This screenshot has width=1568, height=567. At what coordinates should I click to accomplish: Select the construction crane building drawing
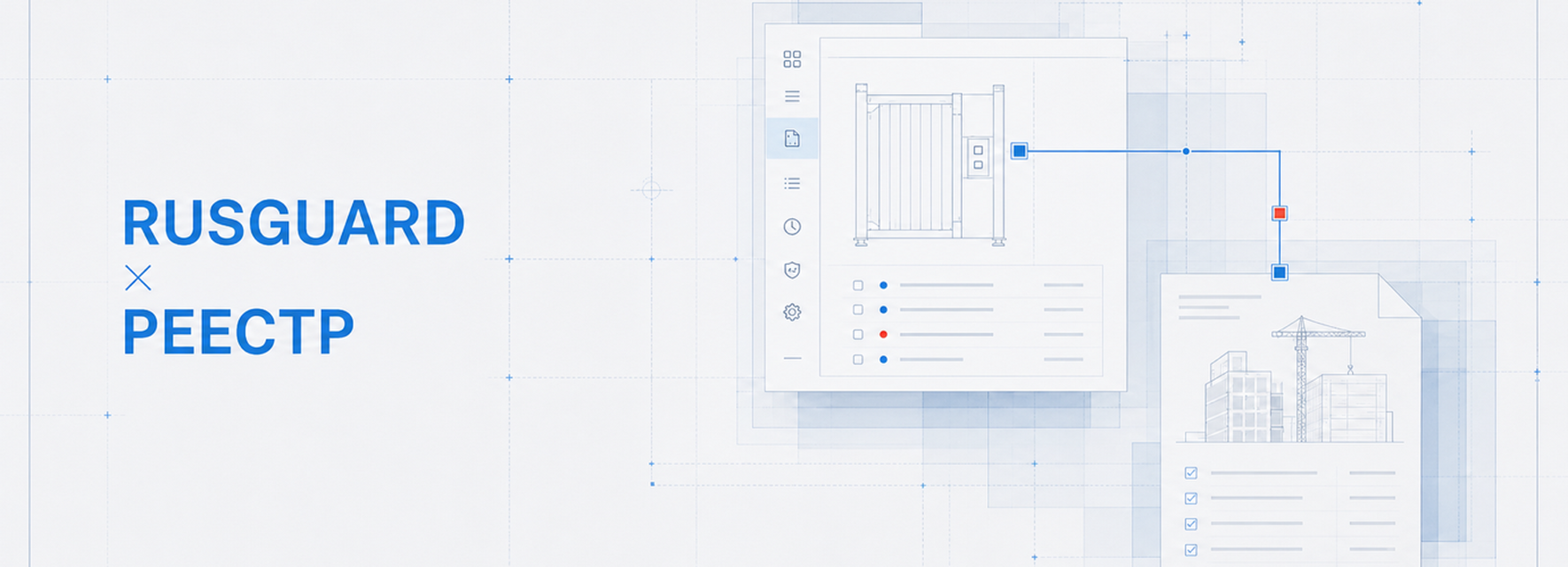tap(1289, 380)
